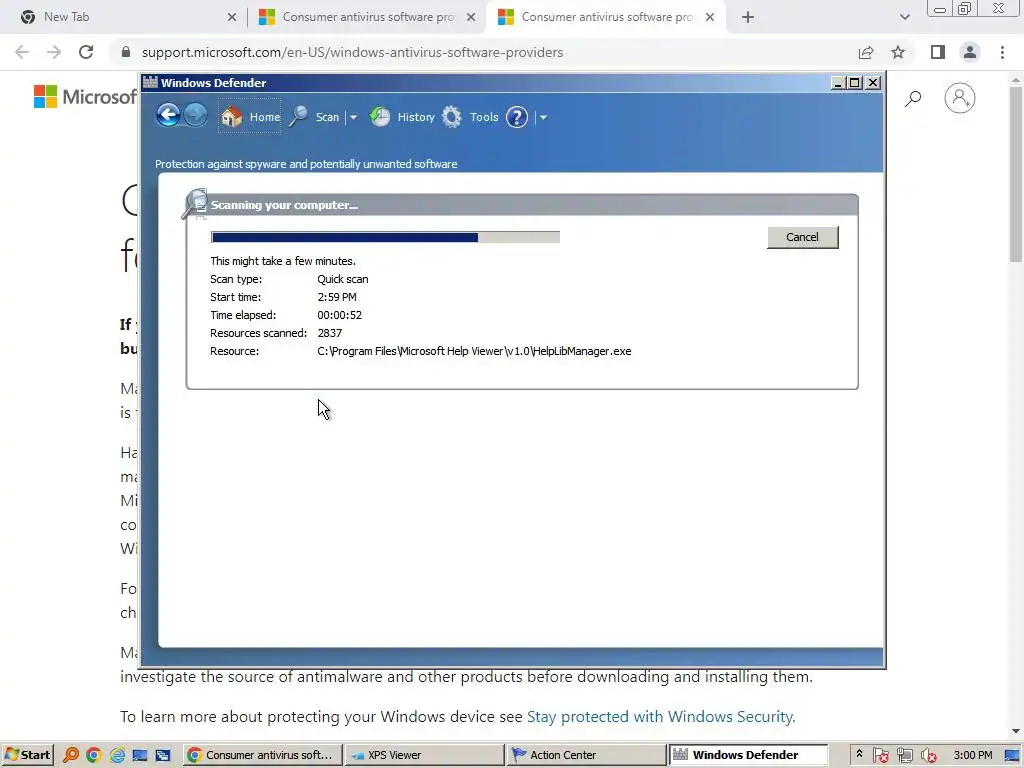Click the forward arrow in Windows Defender
The image size is (1024, 768).
195,116
